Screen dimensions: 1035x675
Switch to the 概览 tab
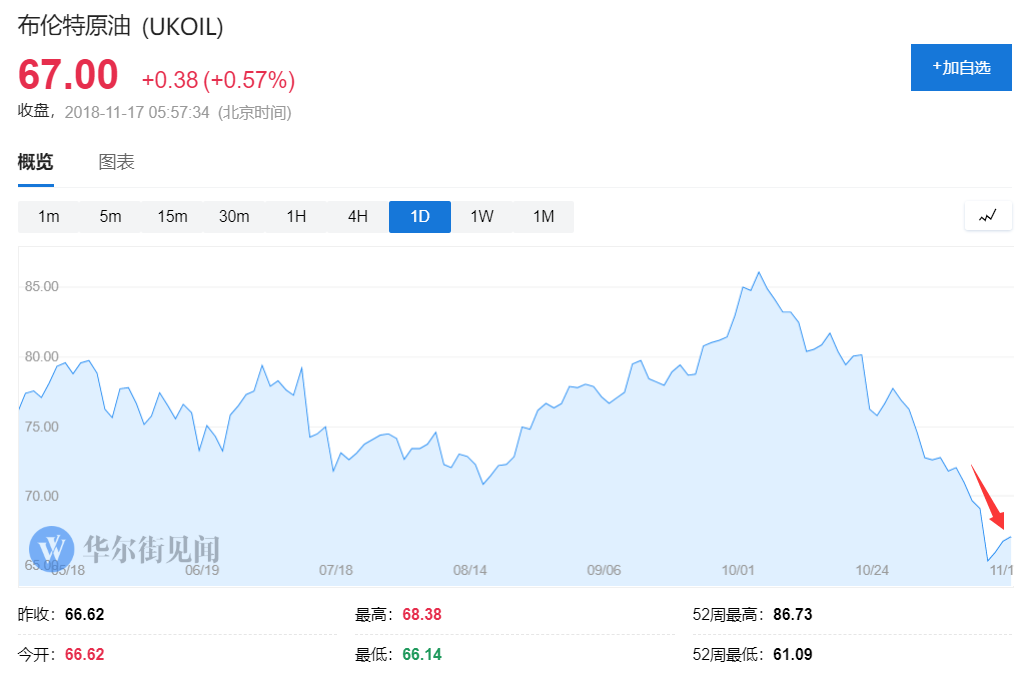[x=36, y=162]
